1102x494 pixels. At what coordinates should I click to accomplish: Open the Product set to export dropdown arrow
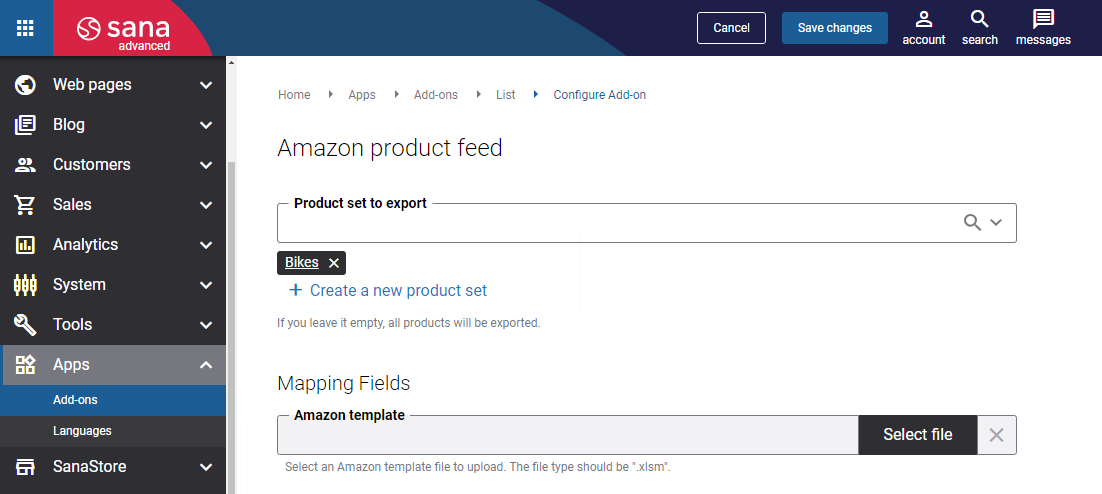pos(996,223)
